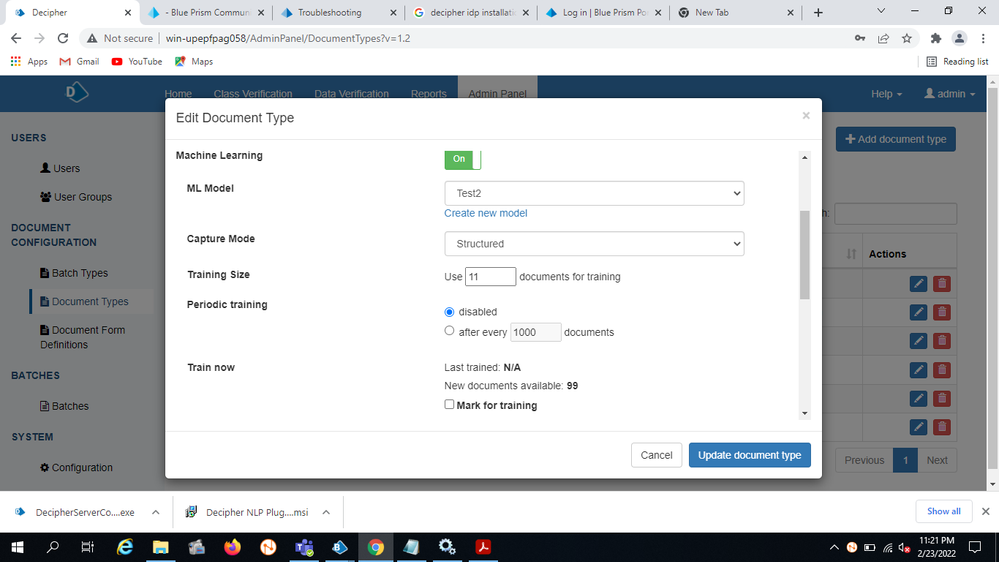Open the Class Verification nav tab
The image size is (999, 562).
tap(253, 94)
